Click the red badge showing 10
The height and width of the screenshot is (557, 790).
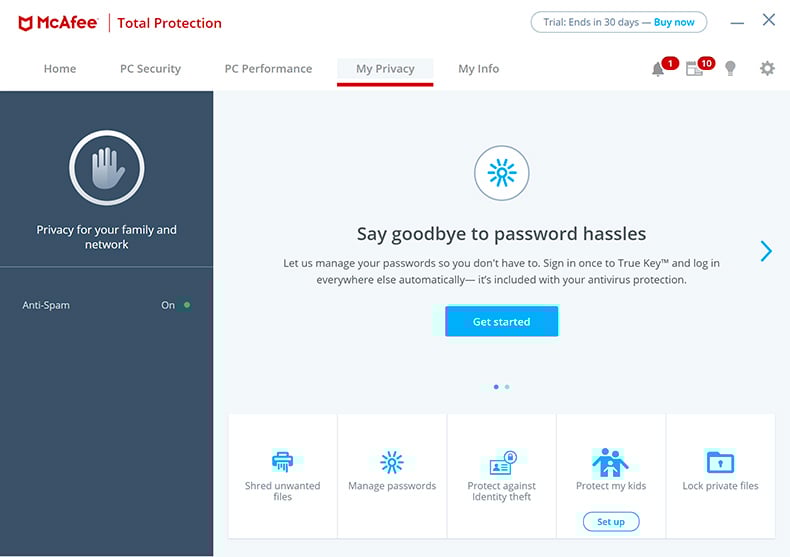click(706, 63)
